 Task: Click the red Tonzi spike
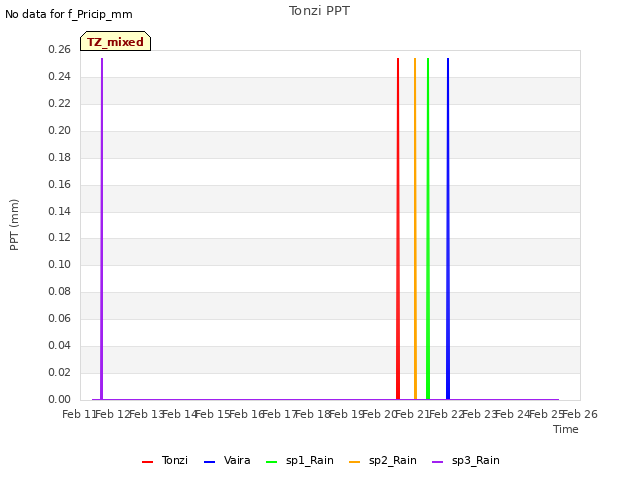point(398,229)
